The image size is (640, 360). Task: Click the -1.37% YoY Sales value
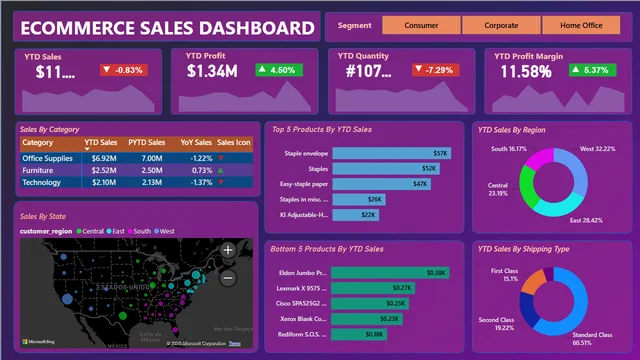point(201,182)
